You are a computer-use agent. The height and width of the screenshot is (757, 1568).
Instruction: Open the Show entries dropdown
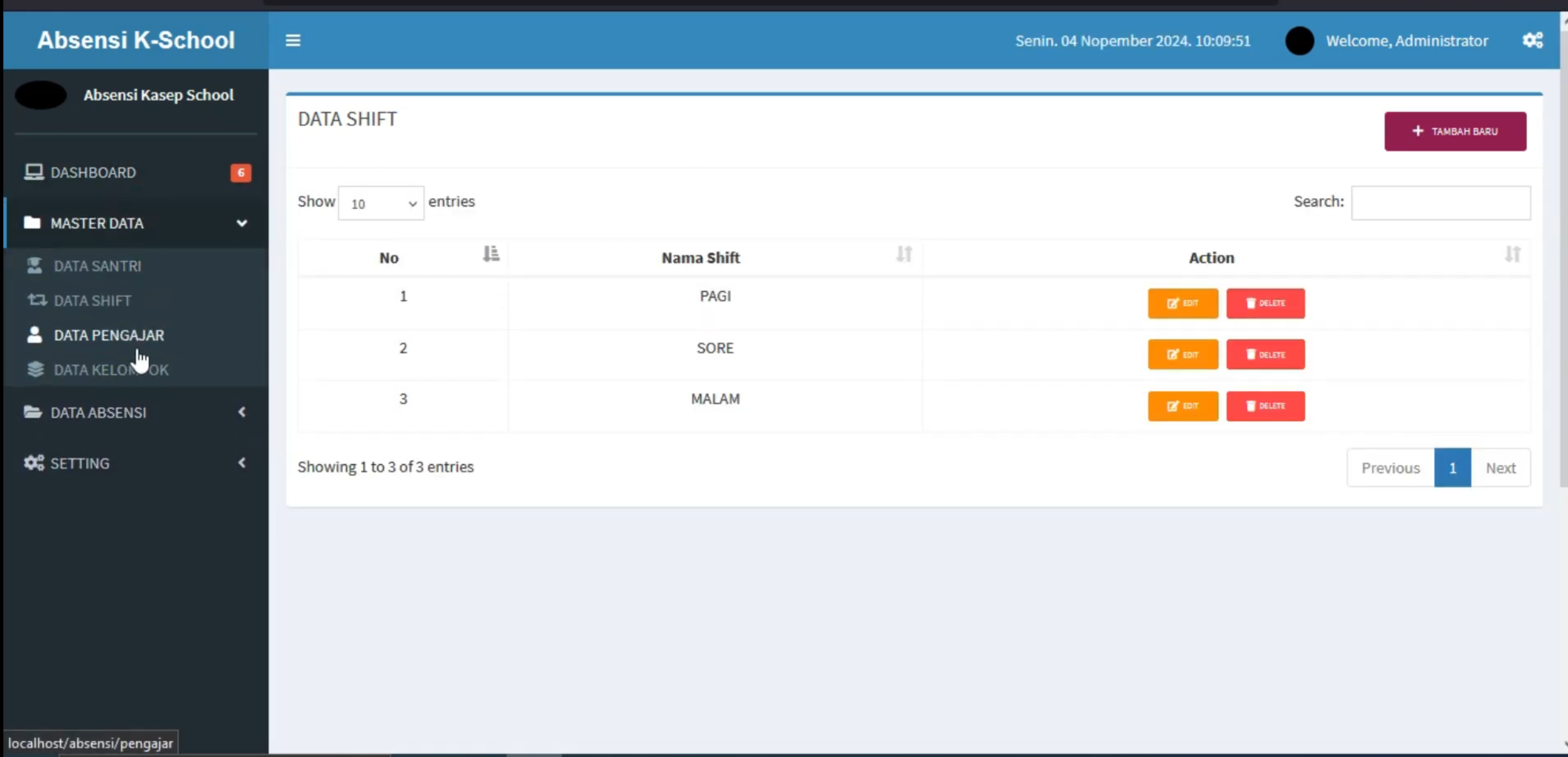tap(381, 203)
